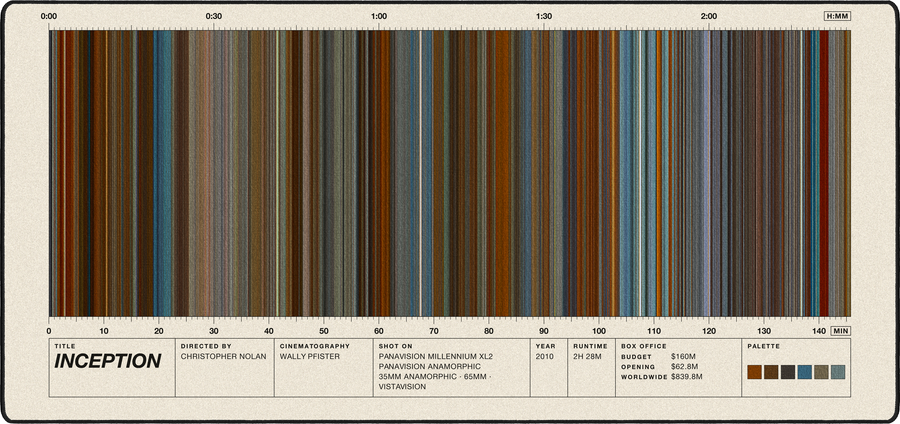Viewport: 900px width, 424px height.
Task: Click the olive taupe palette swatch
Action: tap(821, 372)
